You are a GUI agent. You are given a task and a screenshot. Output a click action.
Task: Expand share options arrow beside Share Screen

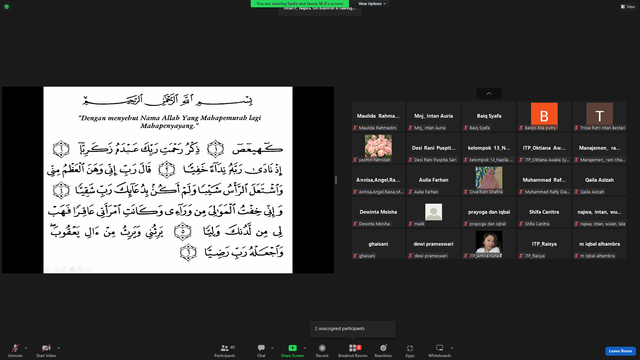point(305,348)
